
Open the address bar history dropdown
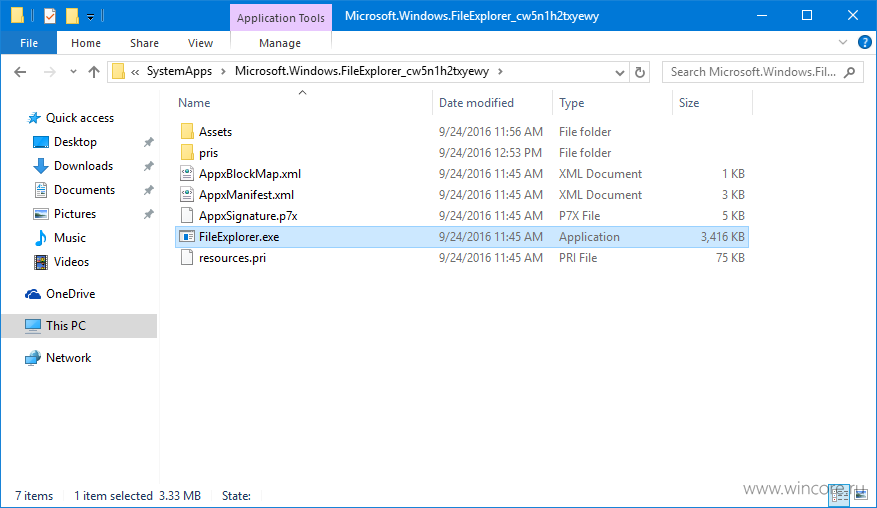tap(619, 72)
